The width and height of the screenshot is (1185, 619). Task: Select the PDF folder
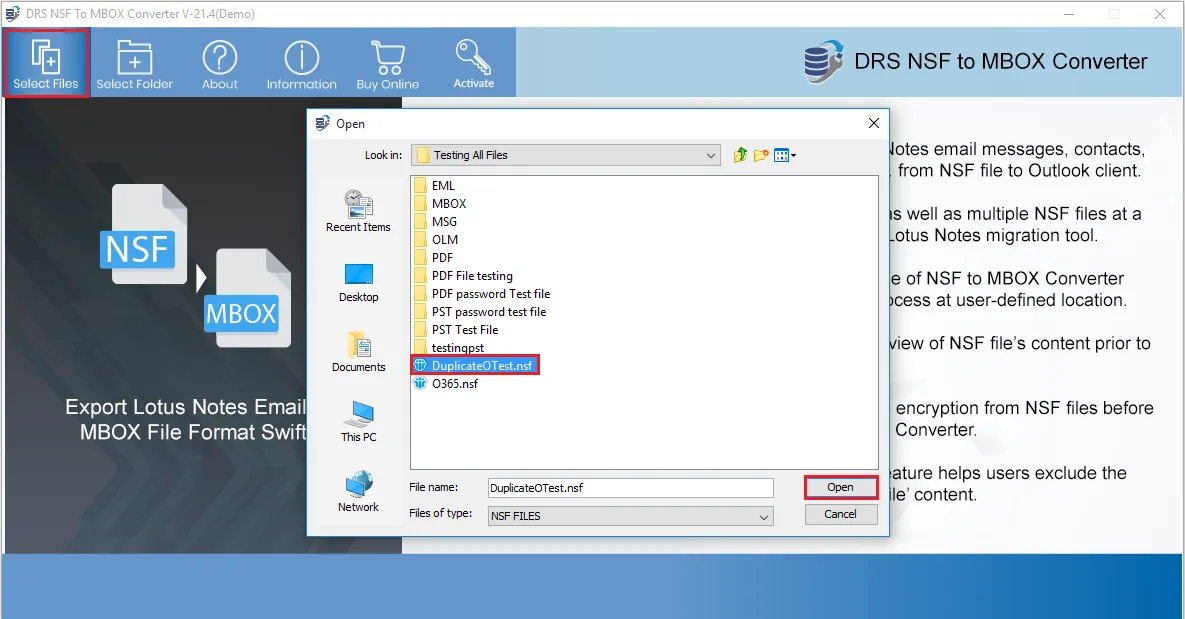[x=434, y=258]
